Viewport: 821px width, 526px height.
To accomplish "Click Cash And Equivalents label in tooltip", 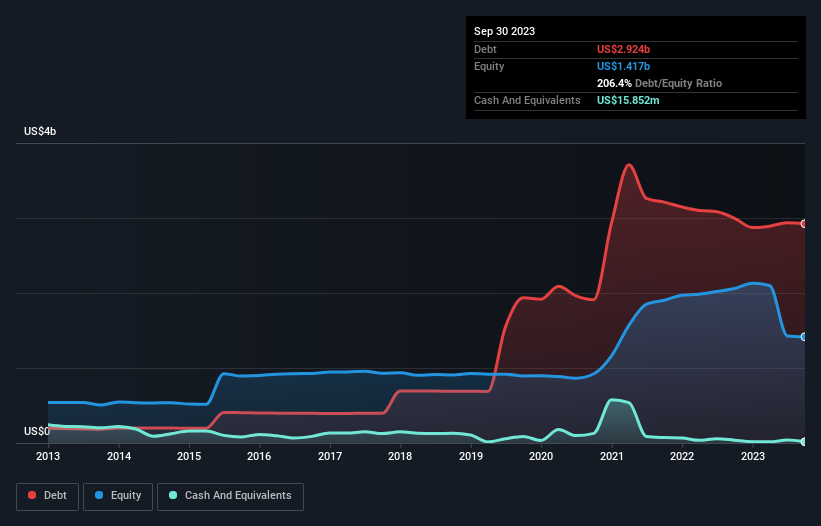I will (527, 100).
